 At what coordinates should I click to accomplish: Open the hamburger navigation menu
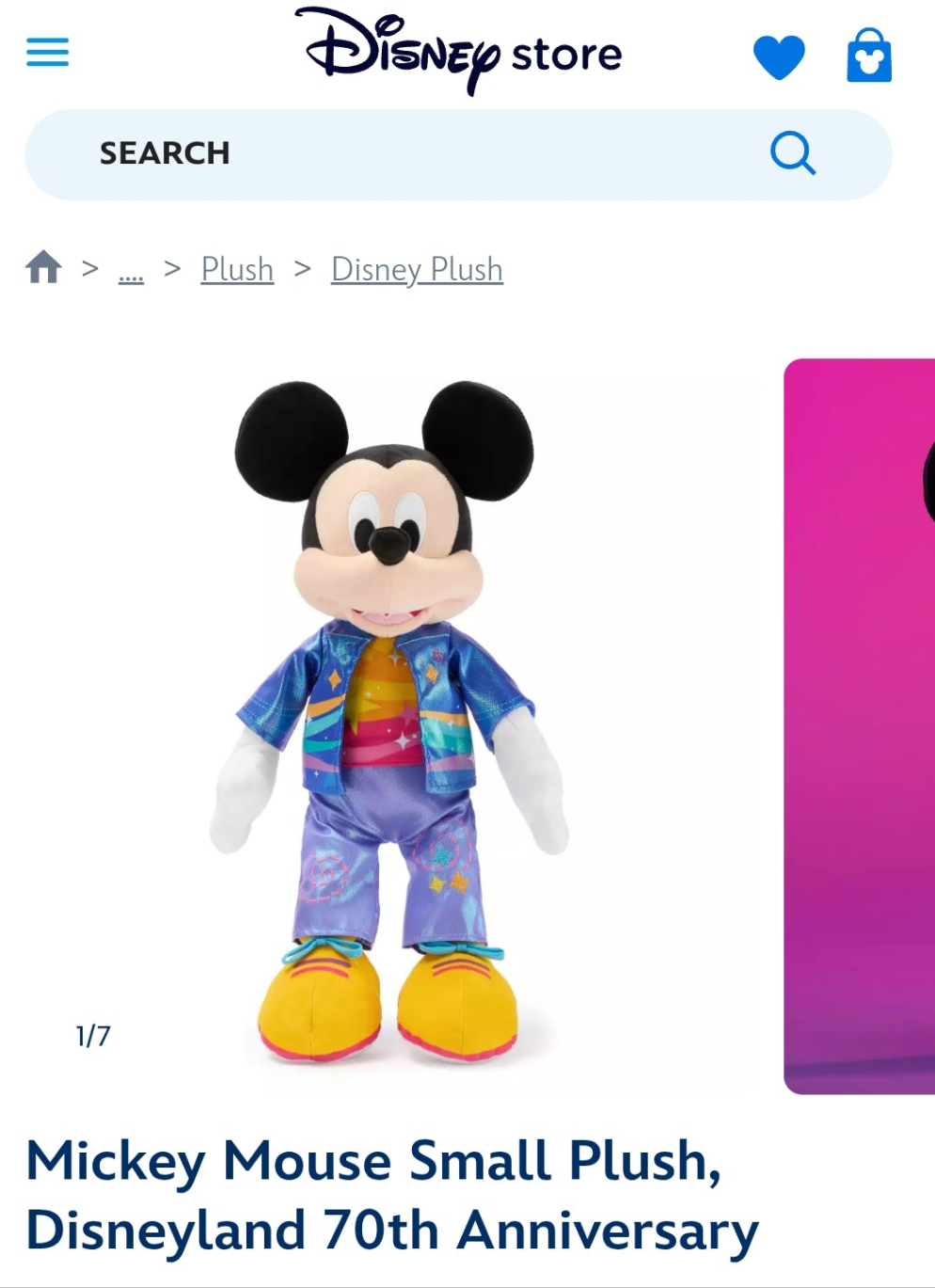pyautogui.click(x=47, y=53)
